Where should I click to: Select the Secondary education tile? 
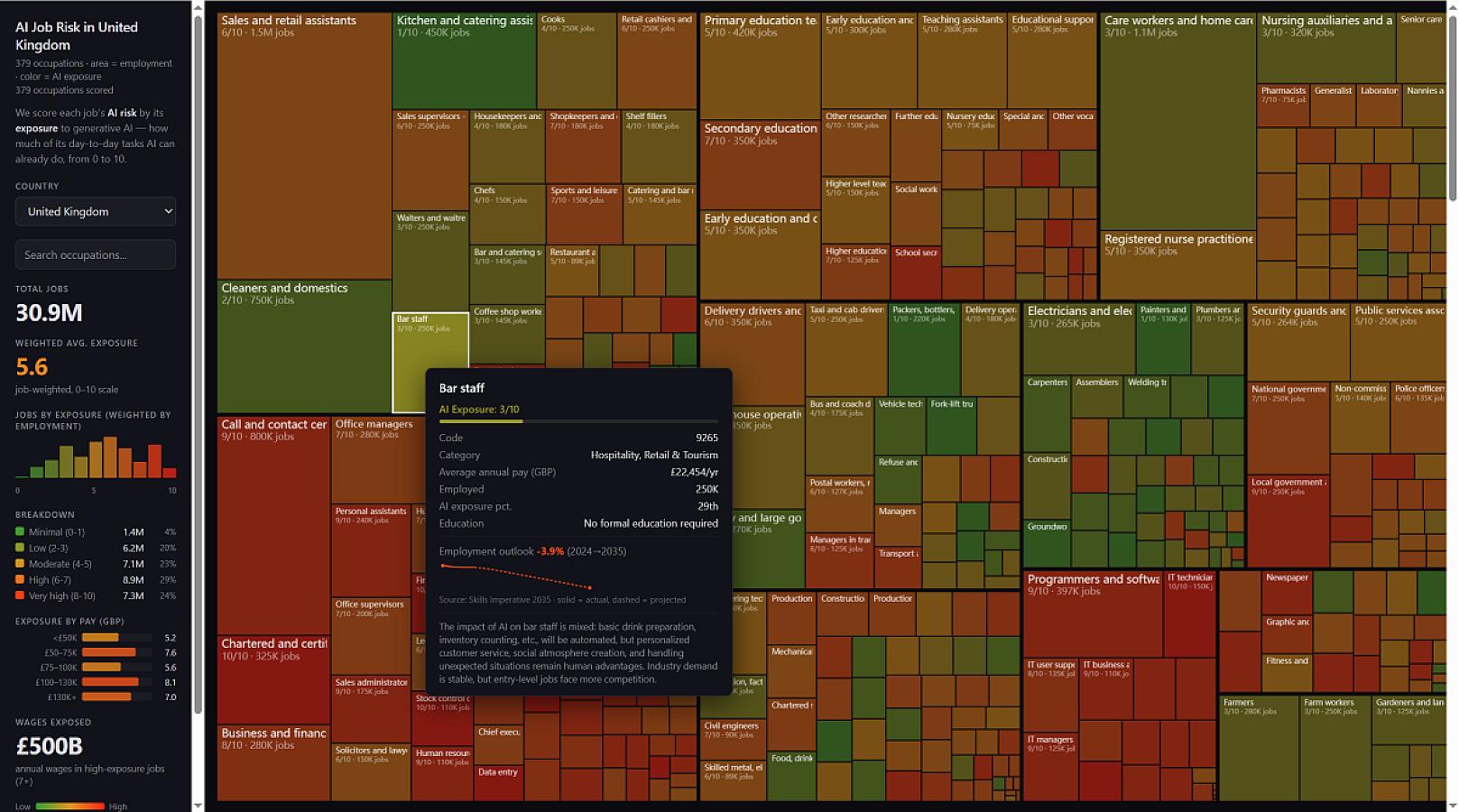coord(760,164)
